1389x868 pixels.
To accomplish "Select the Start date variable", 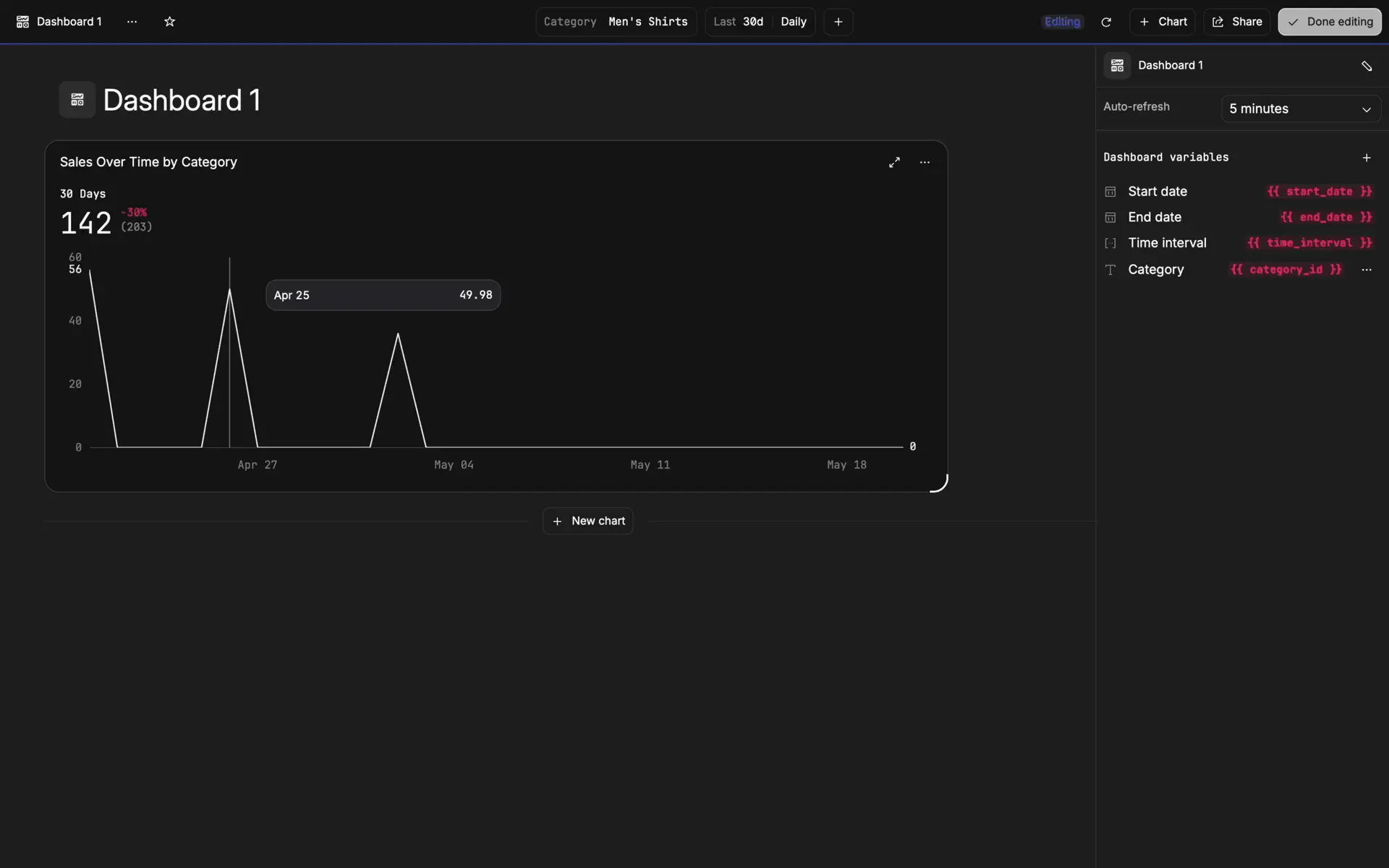I will coord(1157,192).
